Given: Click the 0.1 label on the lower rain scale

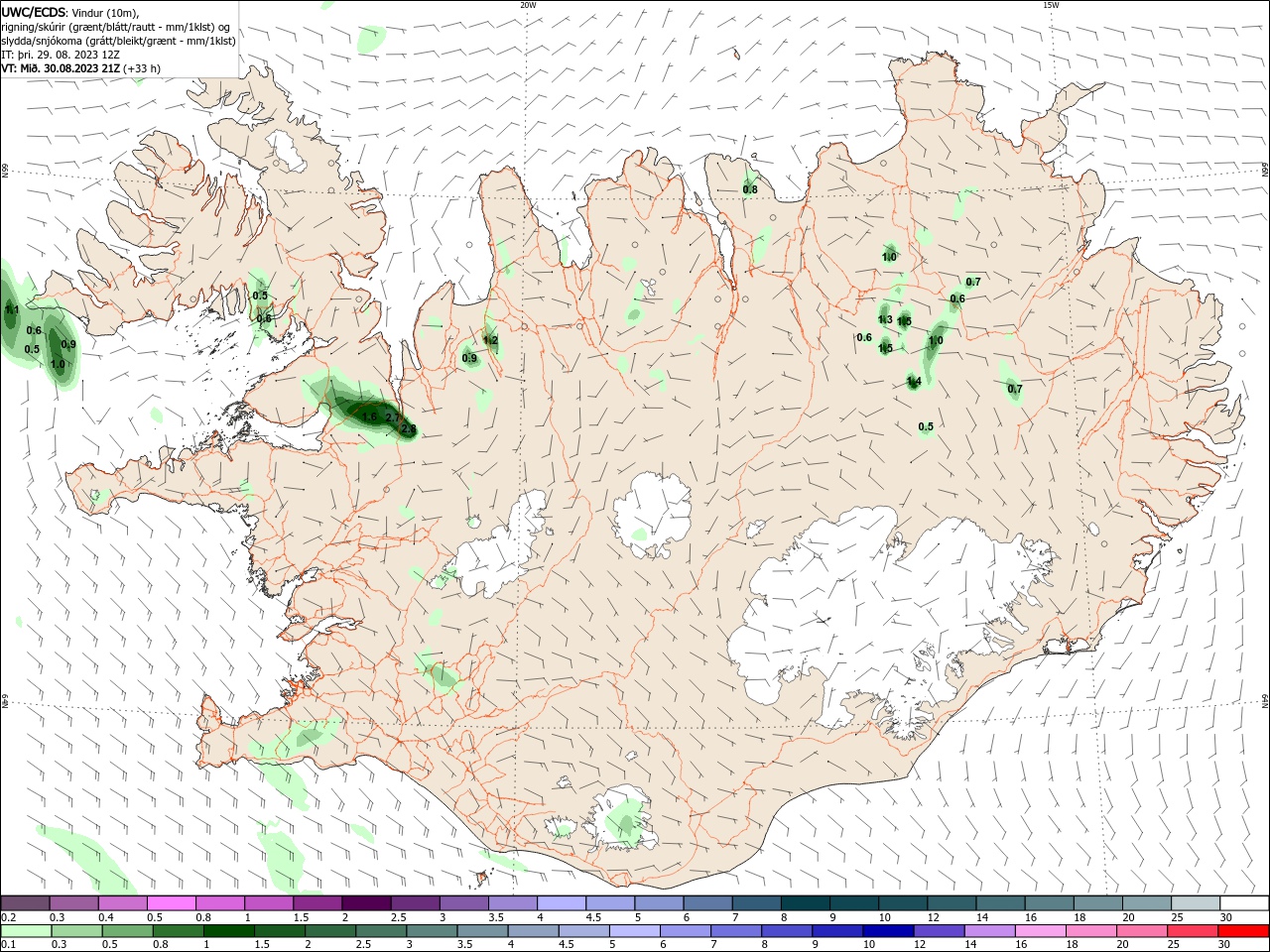Looking at the screenshot, I should point(8,945).
